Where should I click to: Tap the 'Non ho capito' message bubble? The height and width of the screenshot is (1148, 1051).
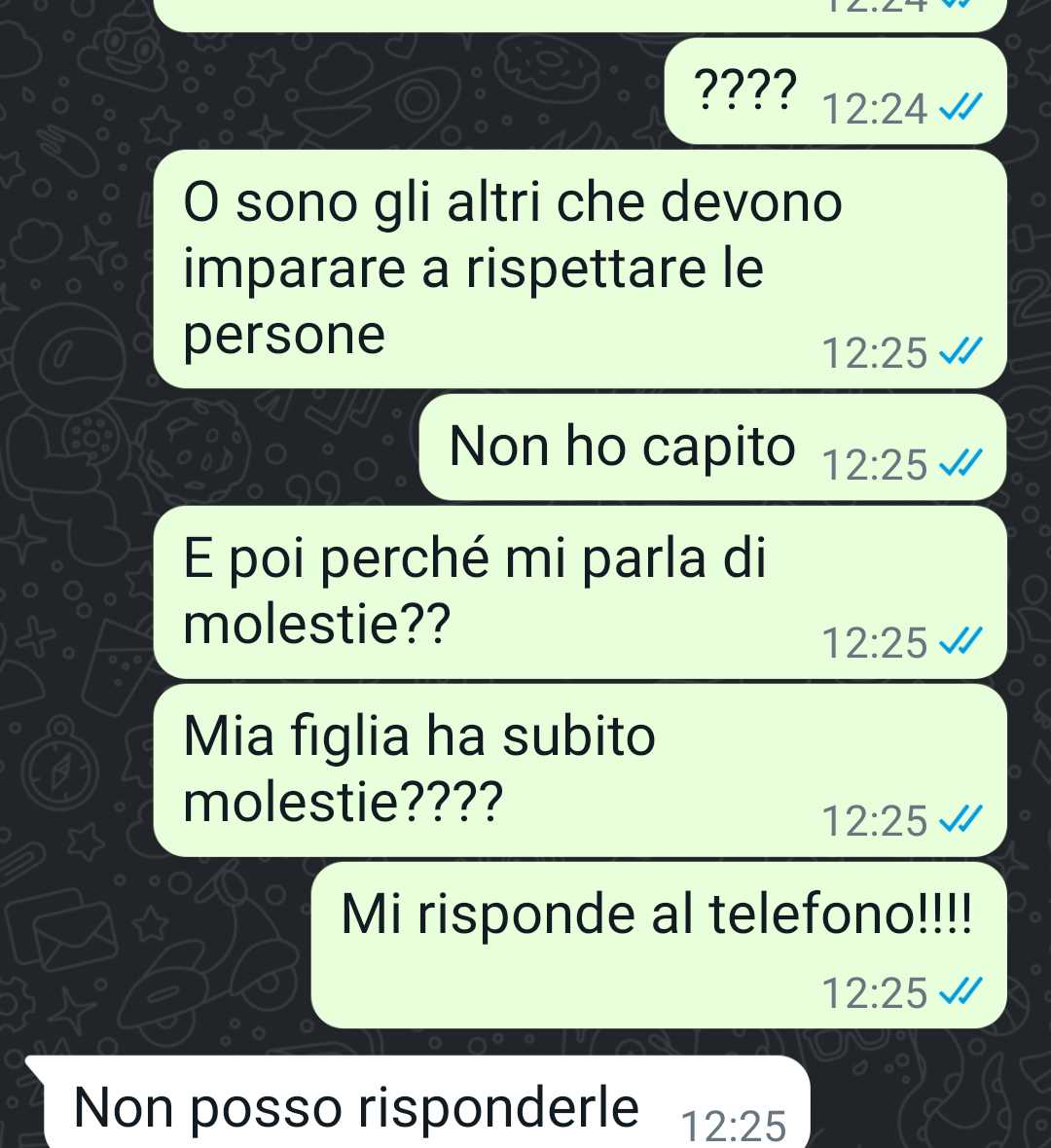coord(712,448)
